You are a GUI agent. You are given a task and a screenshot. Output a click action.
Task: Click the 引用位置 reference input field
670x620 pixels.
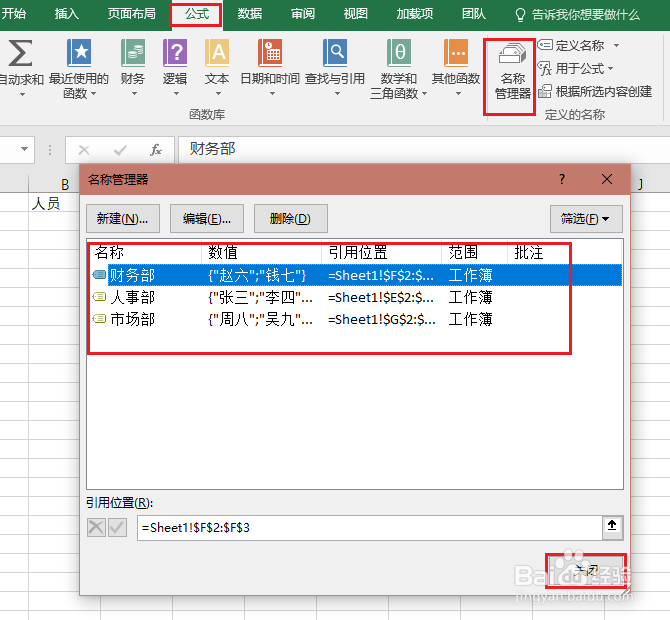tap(370, 528)
